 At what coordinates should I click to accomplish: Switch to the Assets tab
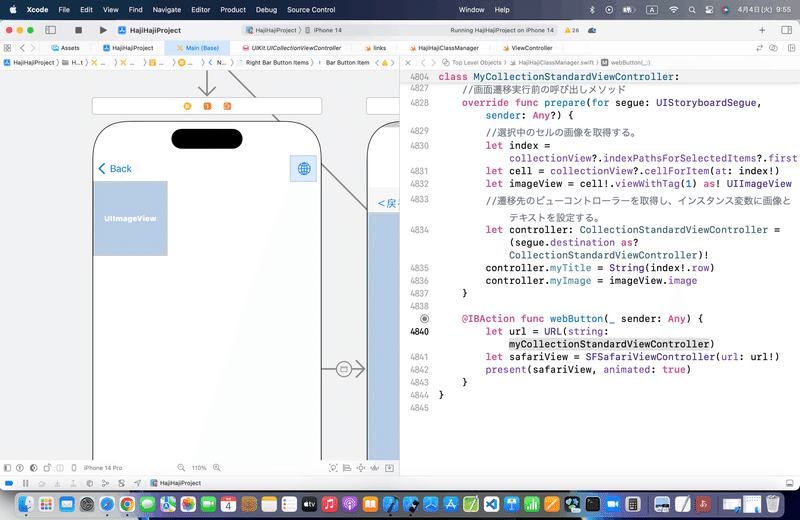[65, 48]
